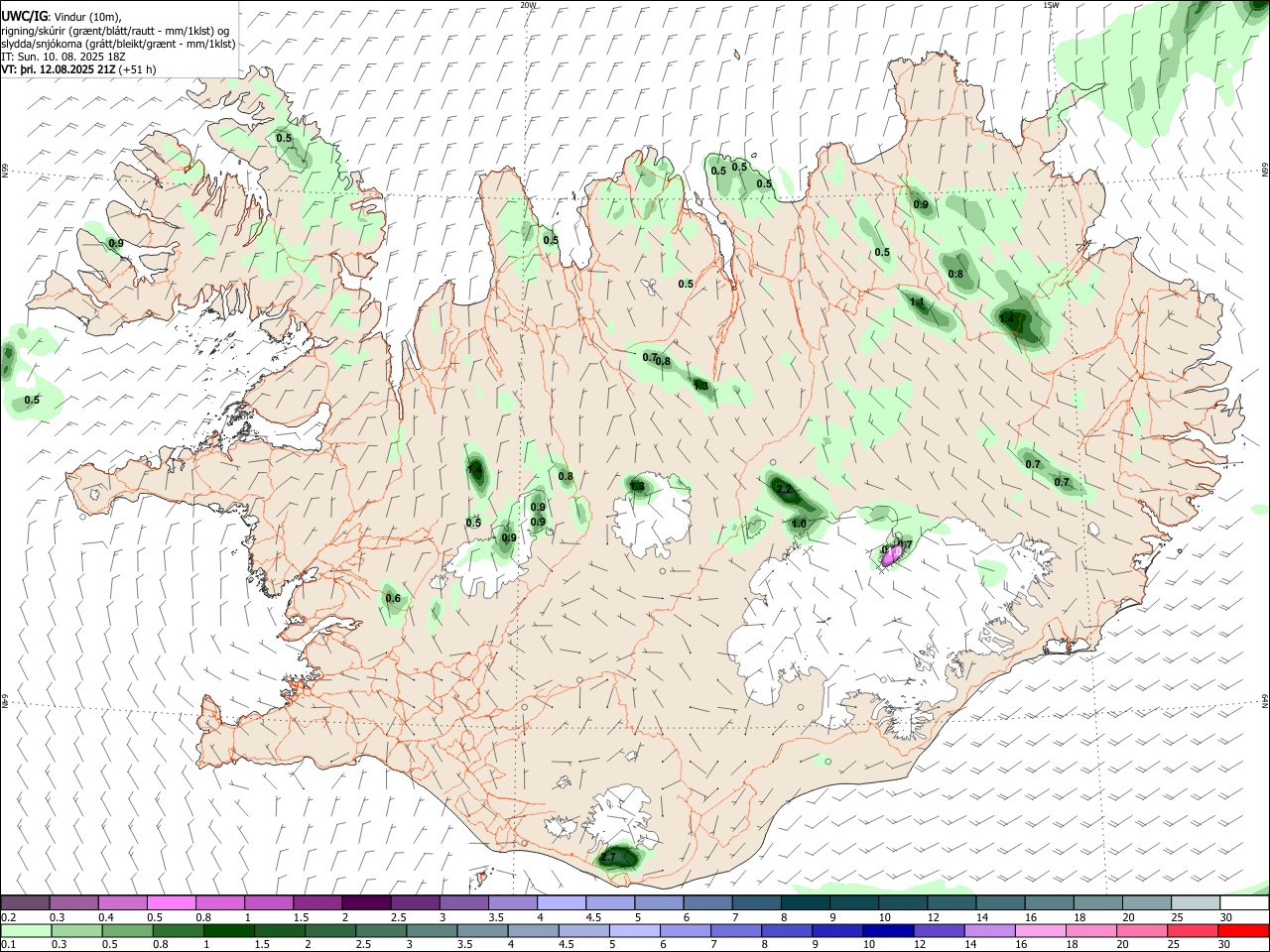This screenshot has height=952, width=1270.
Task: Click the darkest green lower legend swatch at 1
Action: [228, 930]
